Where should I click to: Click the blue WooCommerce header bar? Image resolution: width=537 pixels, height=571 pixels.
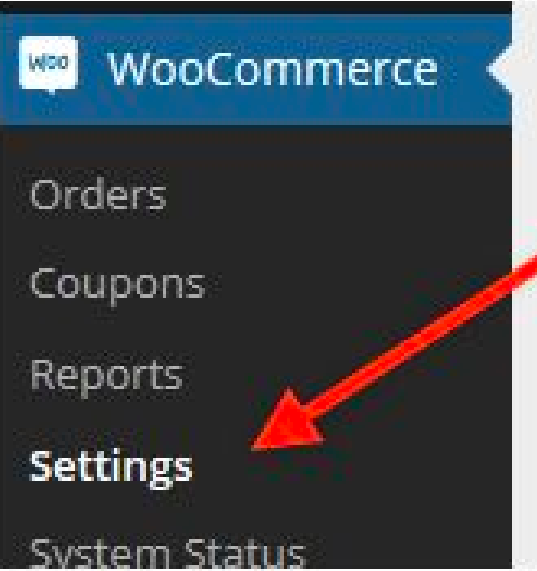click(x=256, y=69)
